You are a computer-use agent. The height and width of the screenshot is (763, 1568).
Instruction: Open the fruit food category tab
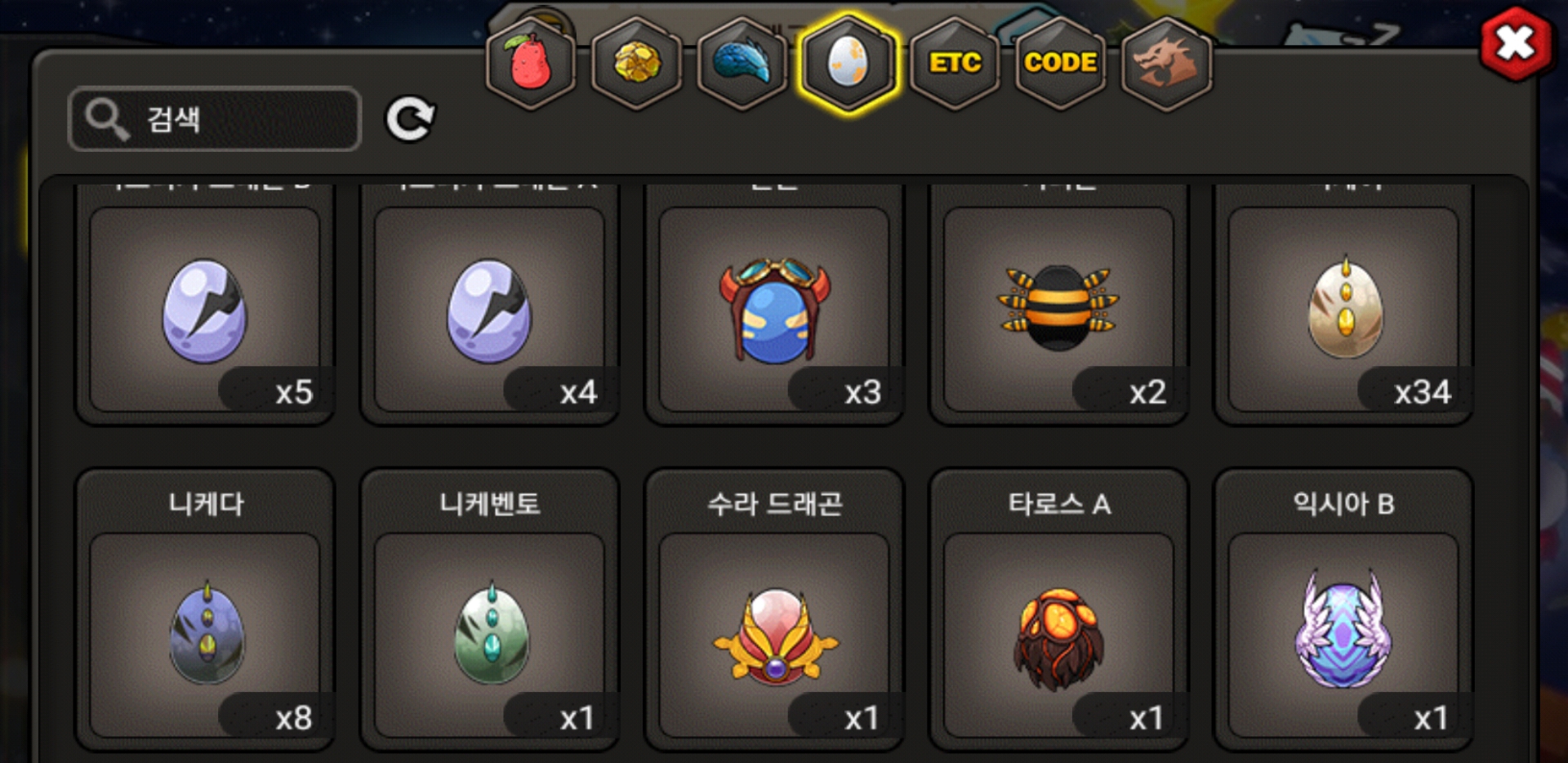tap(531, 63)
